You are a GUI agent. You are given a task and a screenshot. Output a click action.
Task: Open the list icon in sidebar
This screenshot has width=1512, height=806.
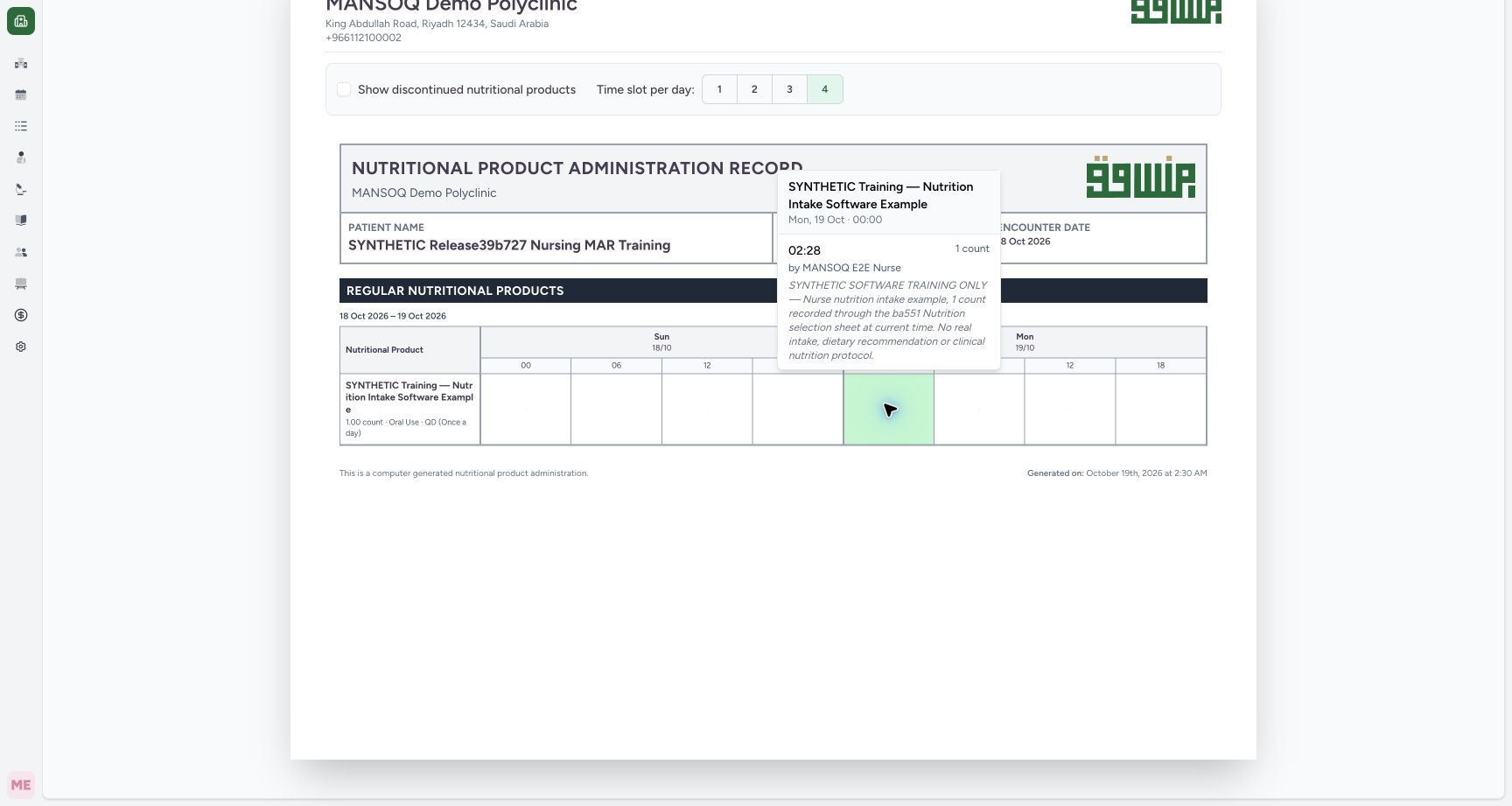tap(21, 126)
